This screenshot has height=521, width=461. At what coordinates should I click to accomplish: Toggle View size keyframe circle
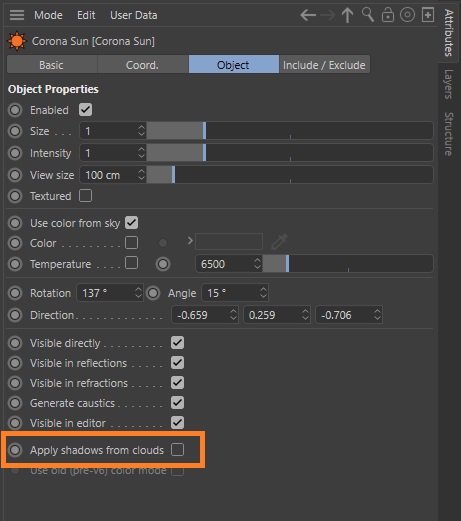click(15, 175)
